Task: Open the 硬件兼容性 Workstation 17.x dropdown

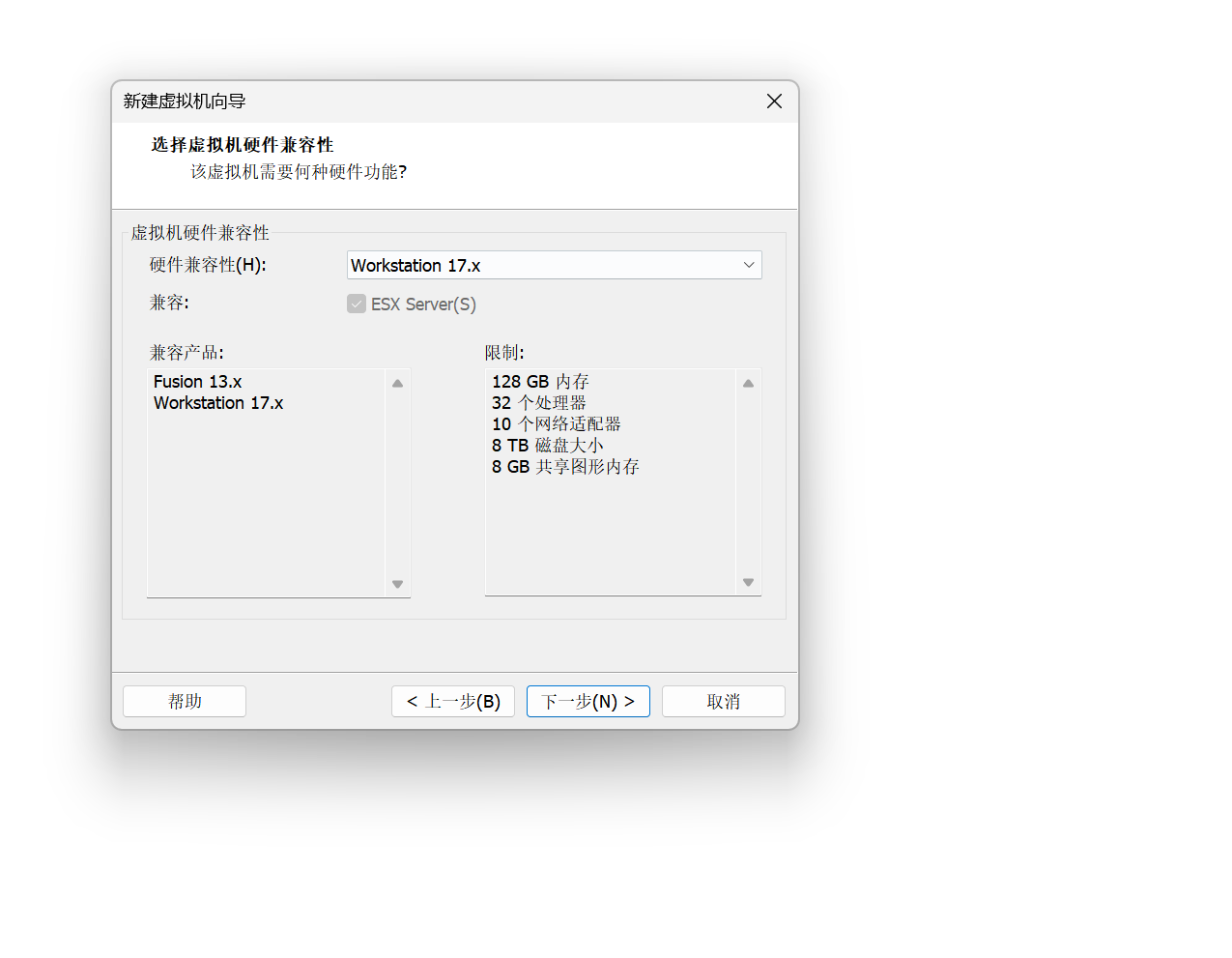Action: point(554,265)
